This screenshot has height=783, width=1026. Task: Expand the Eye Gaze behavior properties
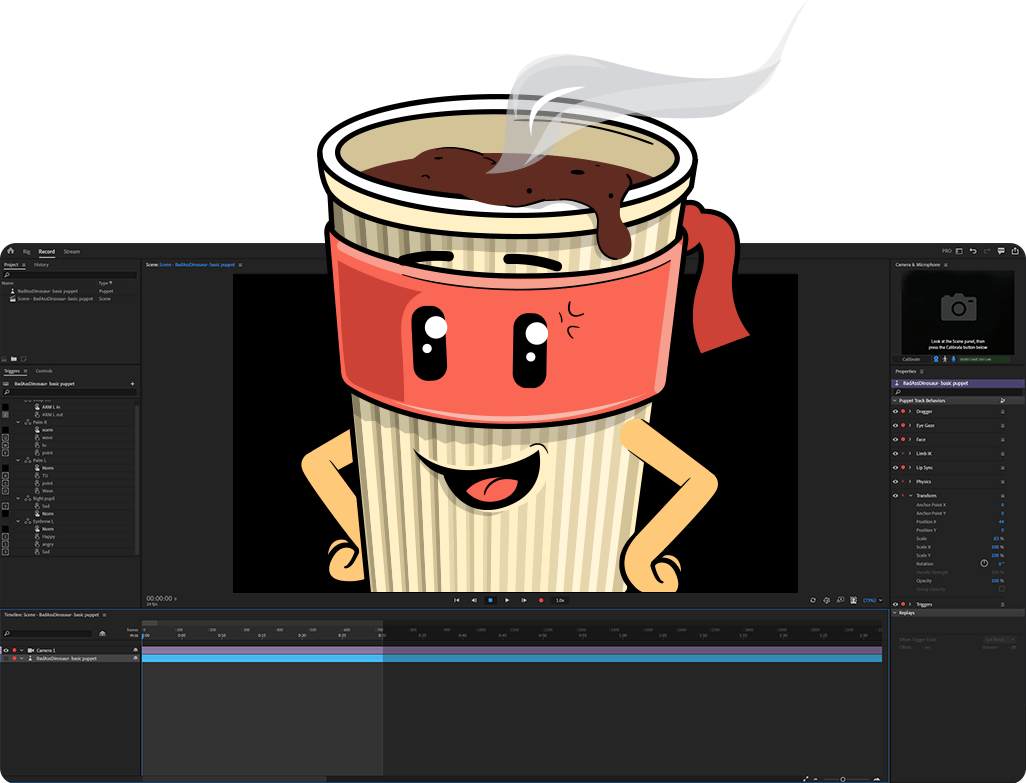point(910,425)
